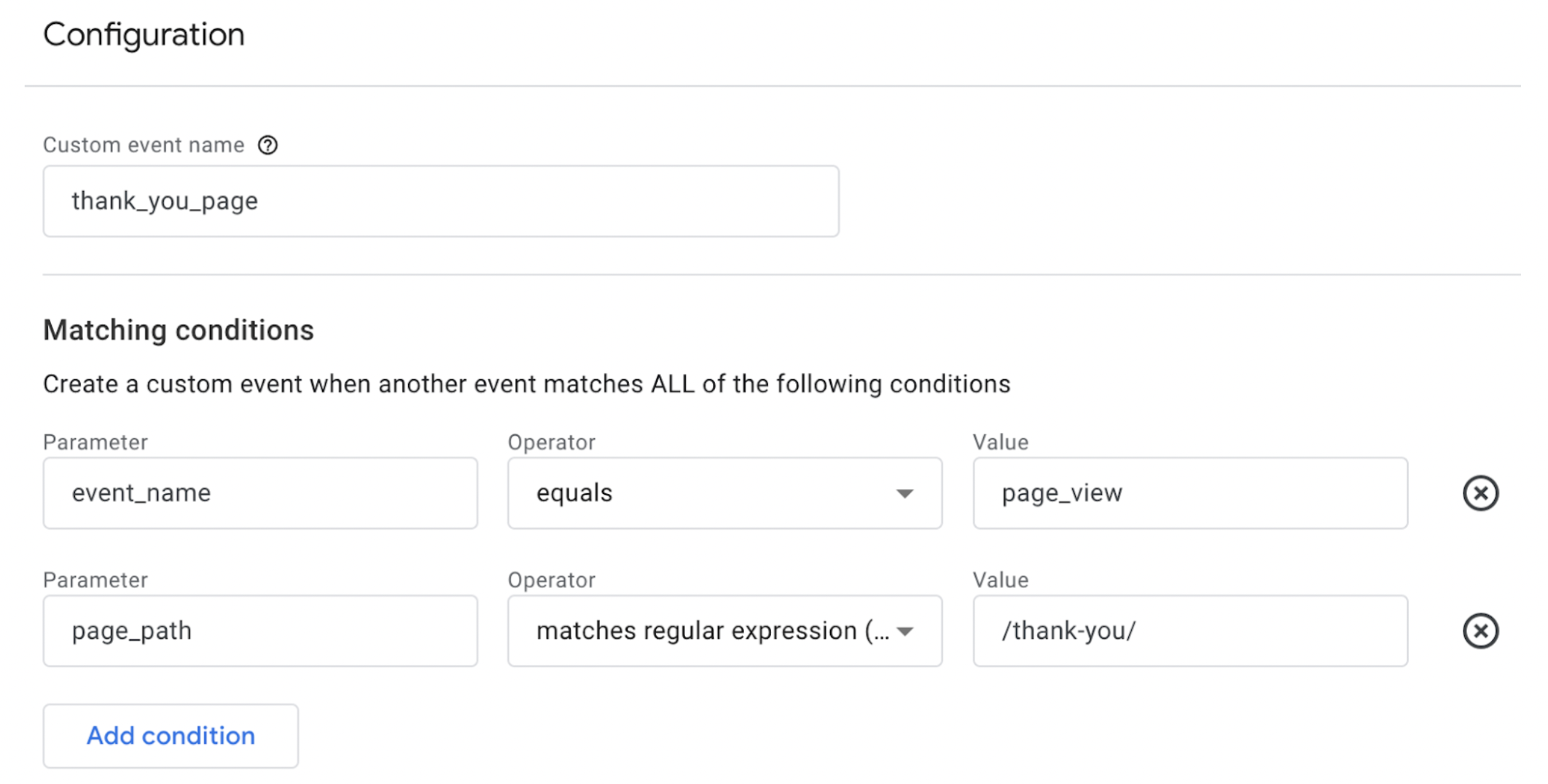The width and height of the screenshot is (1548, 784).
Task: Edit the /thank-you/ value field
Action: pyautogui.click(x=1189, y=631)
